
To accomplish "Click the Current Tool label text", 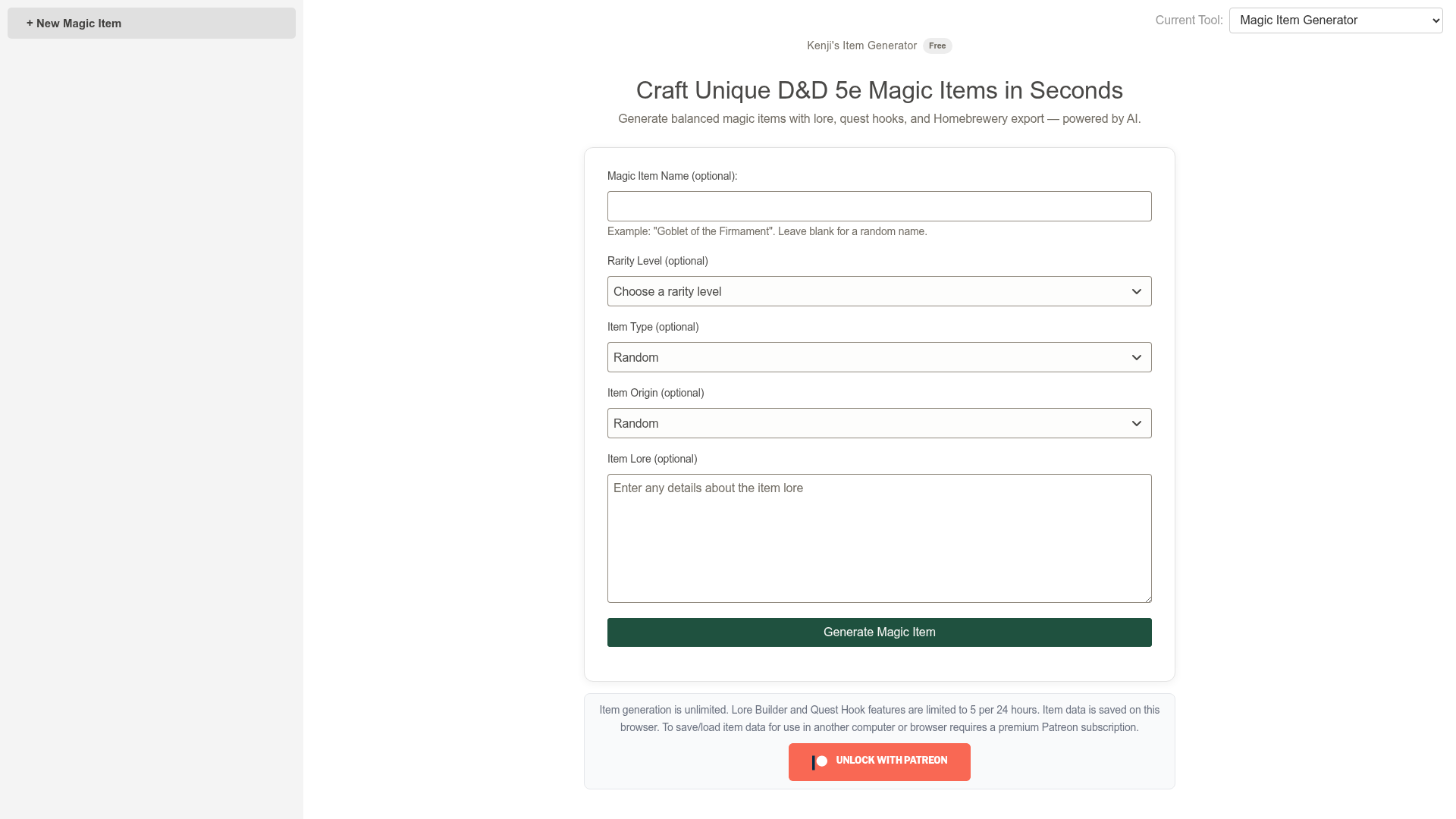I will (1188, 20).
